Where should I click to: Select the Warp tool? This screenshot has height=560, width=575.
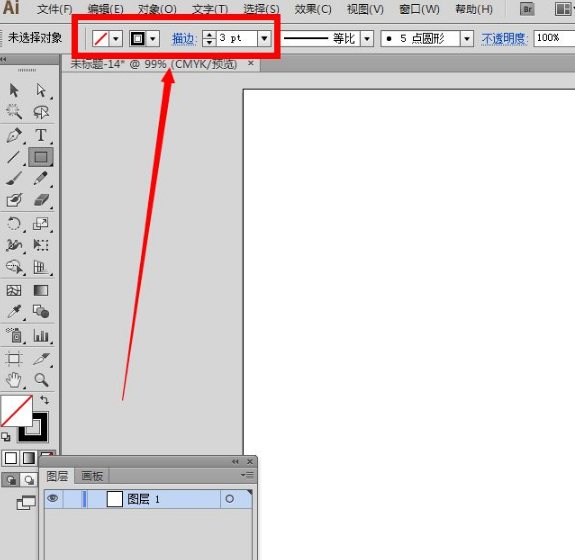(x=14, y=245)
